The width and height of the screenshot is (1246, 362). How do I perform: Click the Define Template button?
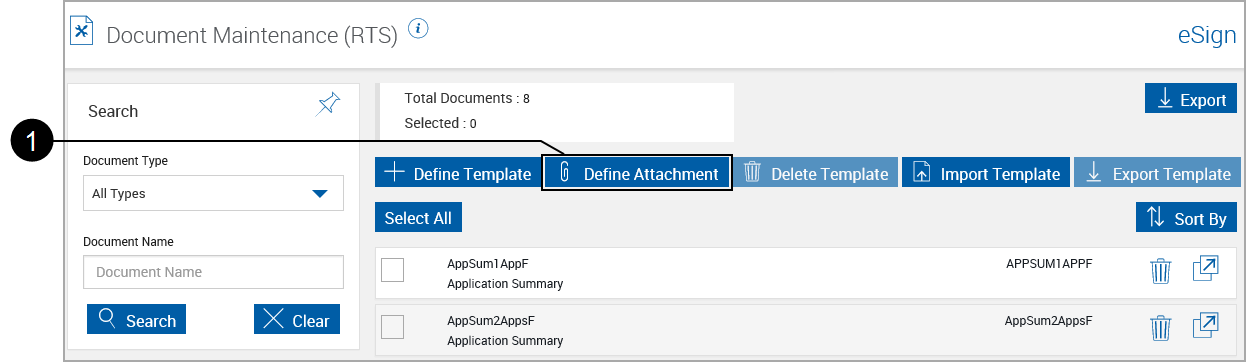click(x=457, y=173)
